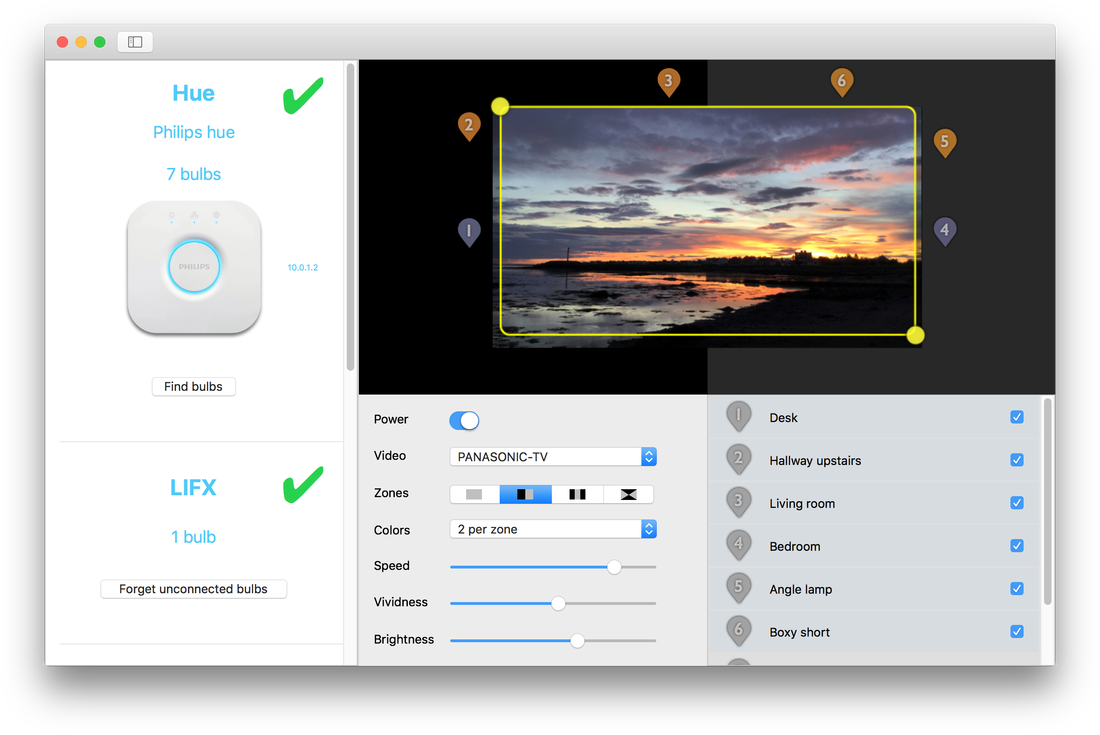
Task: Click the Vividness slider
Action: coord(553,603)
